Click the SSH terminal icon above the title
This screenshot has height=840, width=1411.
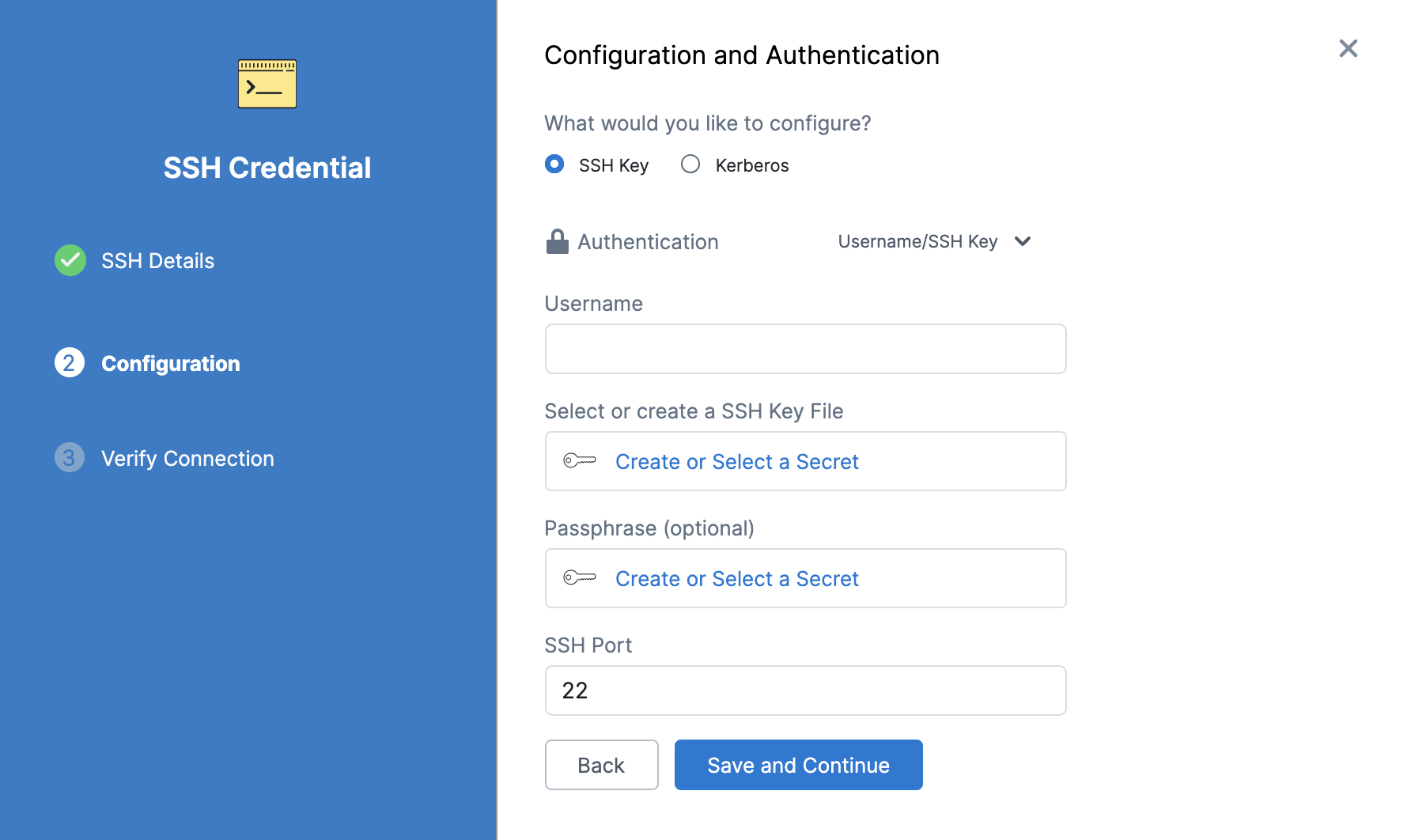coord(267,82)
